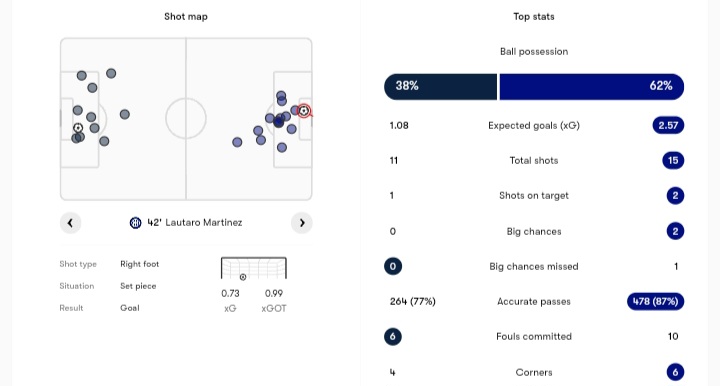Image resolution: width=720 pixels, height=386 pixels.
Task: Select the blue shot marker nearest midfield
Action: coord(237,142)
